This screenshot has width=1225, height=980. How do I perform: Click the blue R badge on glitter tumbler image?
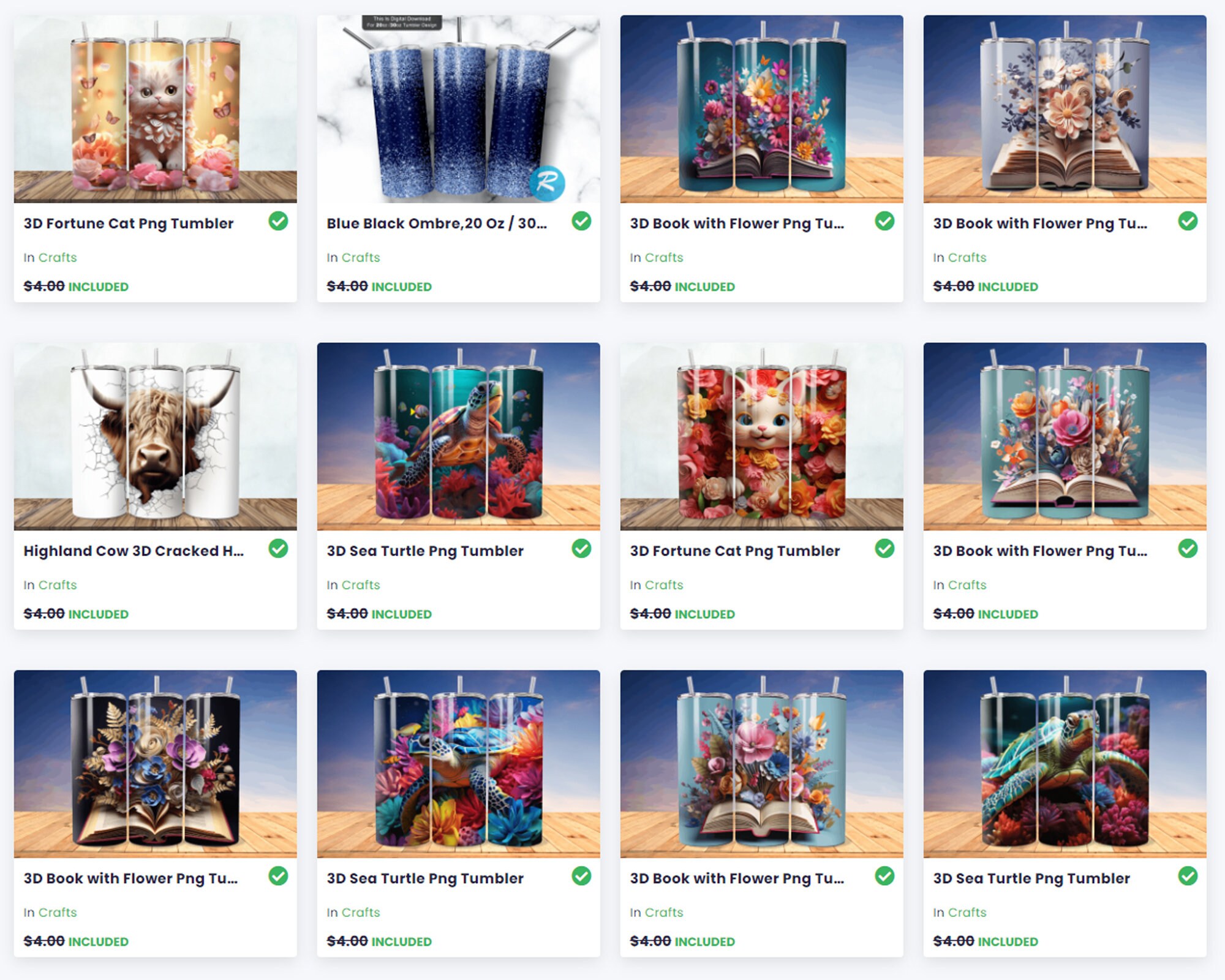pos(546,182)
